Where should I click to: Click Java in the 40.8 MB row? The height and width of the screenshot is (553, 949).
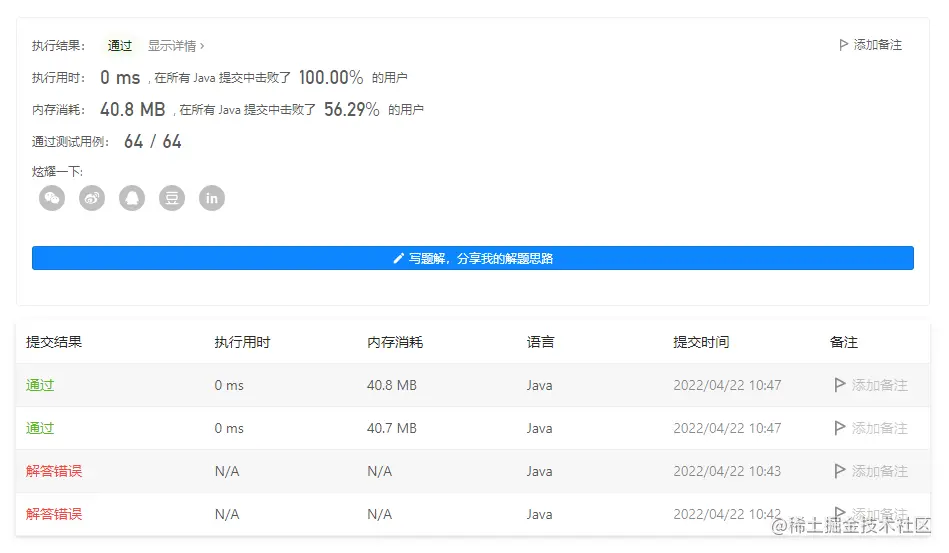[x=539, y=385]
